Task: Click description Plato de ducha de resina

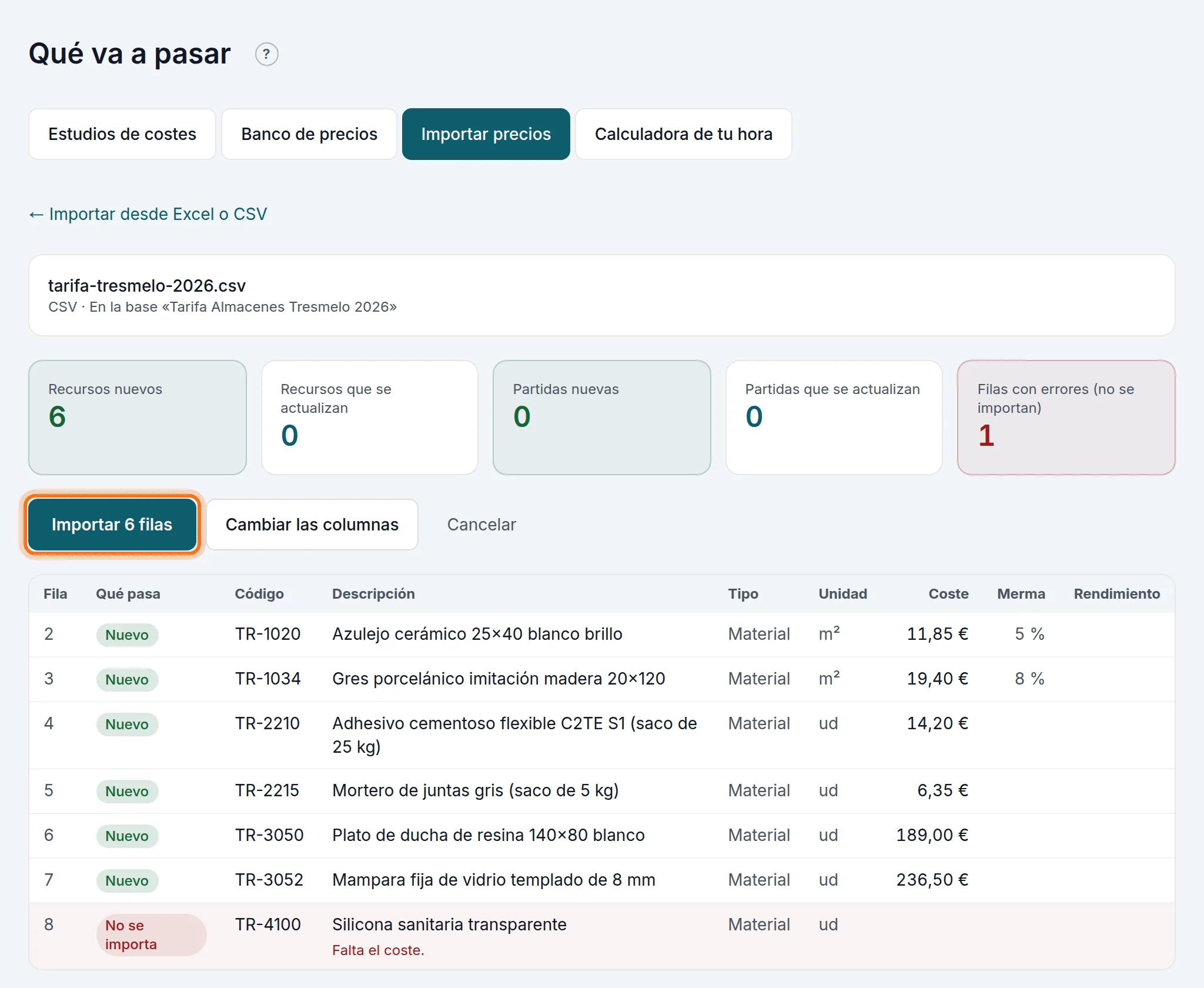Action: (x=489, y=835)
